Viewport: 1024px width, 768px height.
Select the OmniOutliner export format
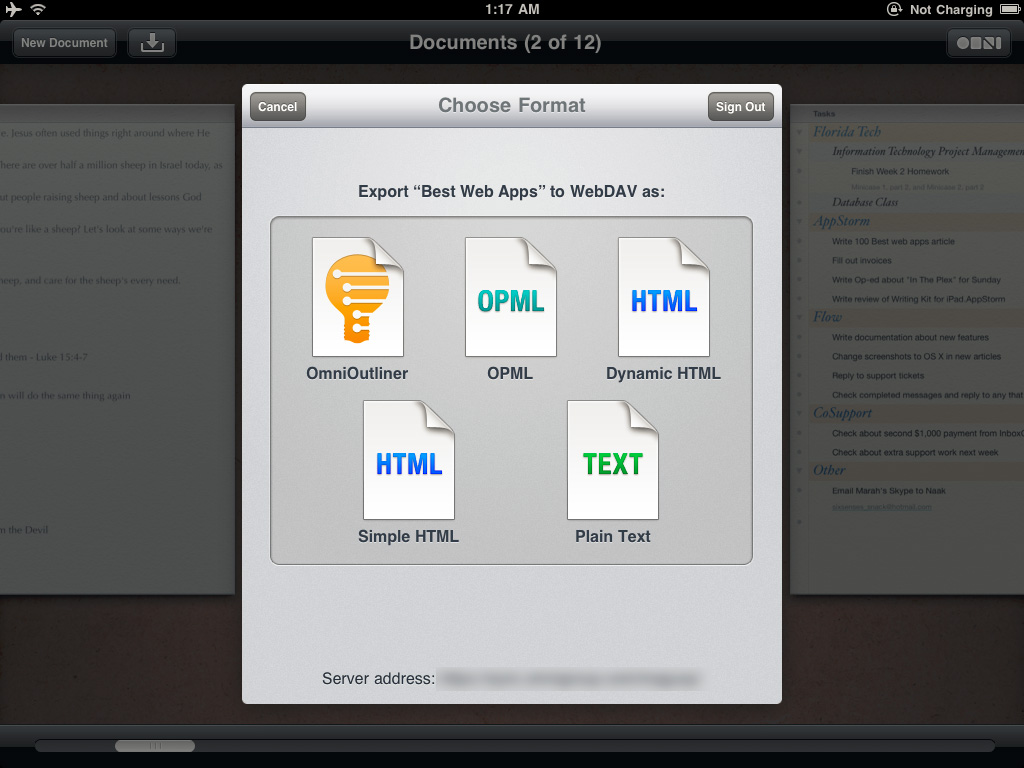point(357,296)
